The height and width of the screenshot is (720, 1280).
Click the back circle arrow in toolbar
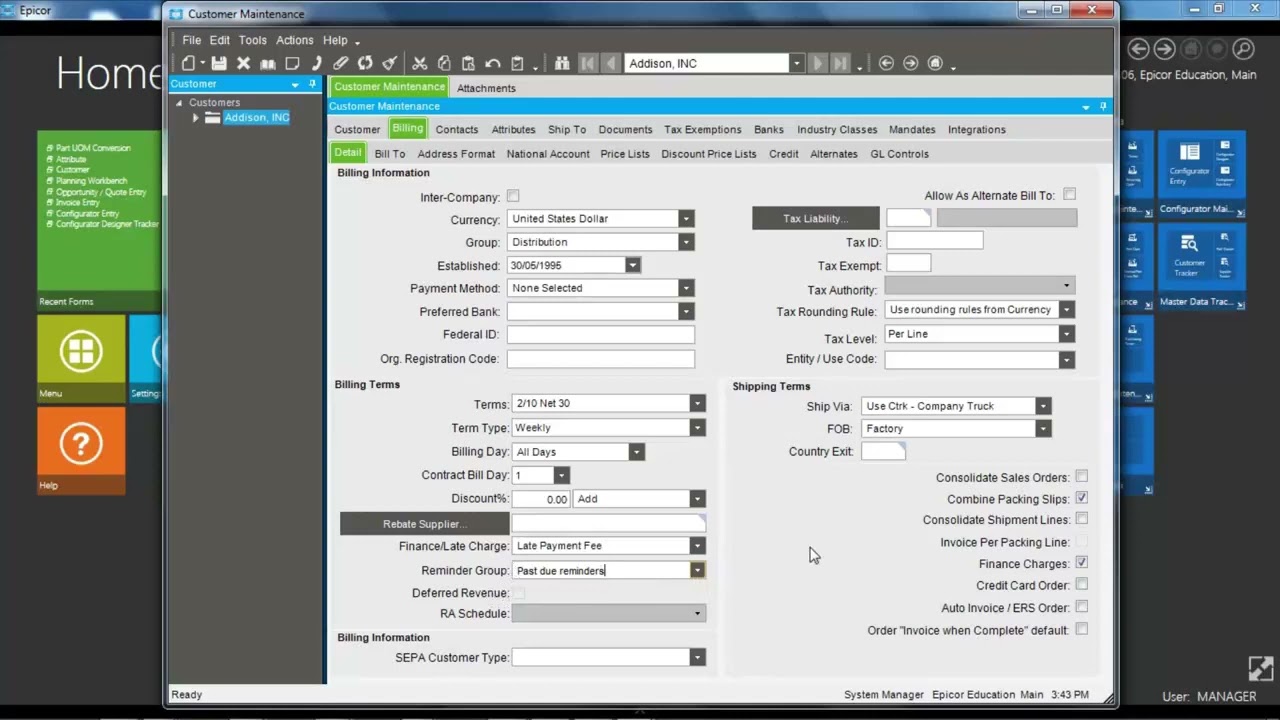(x=886, y=63)
